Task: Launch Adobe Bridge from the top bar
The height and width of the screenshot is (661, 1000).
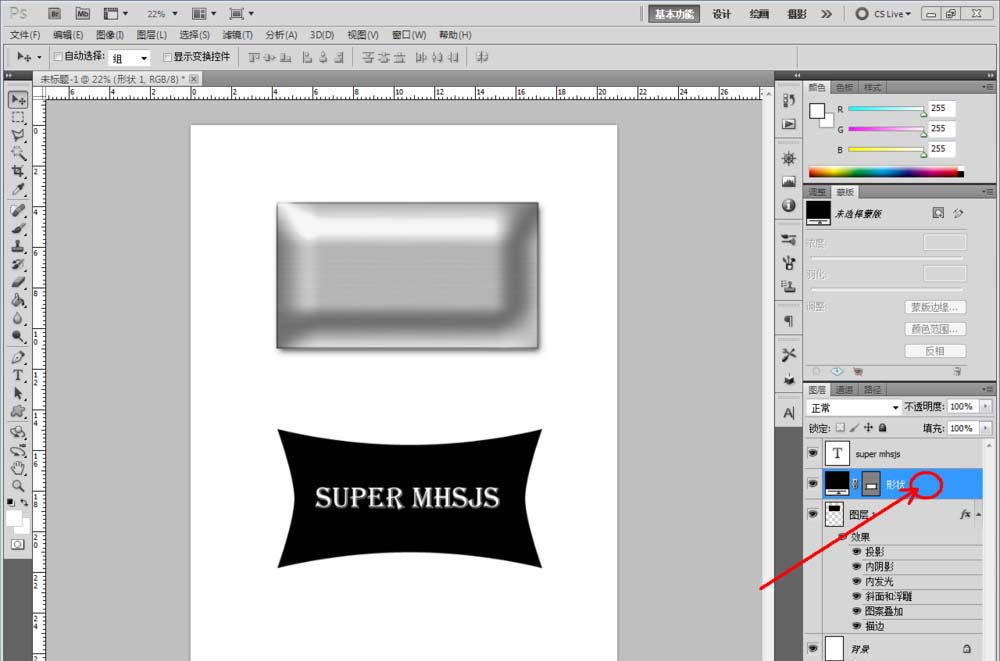Action: click(55, 13)
